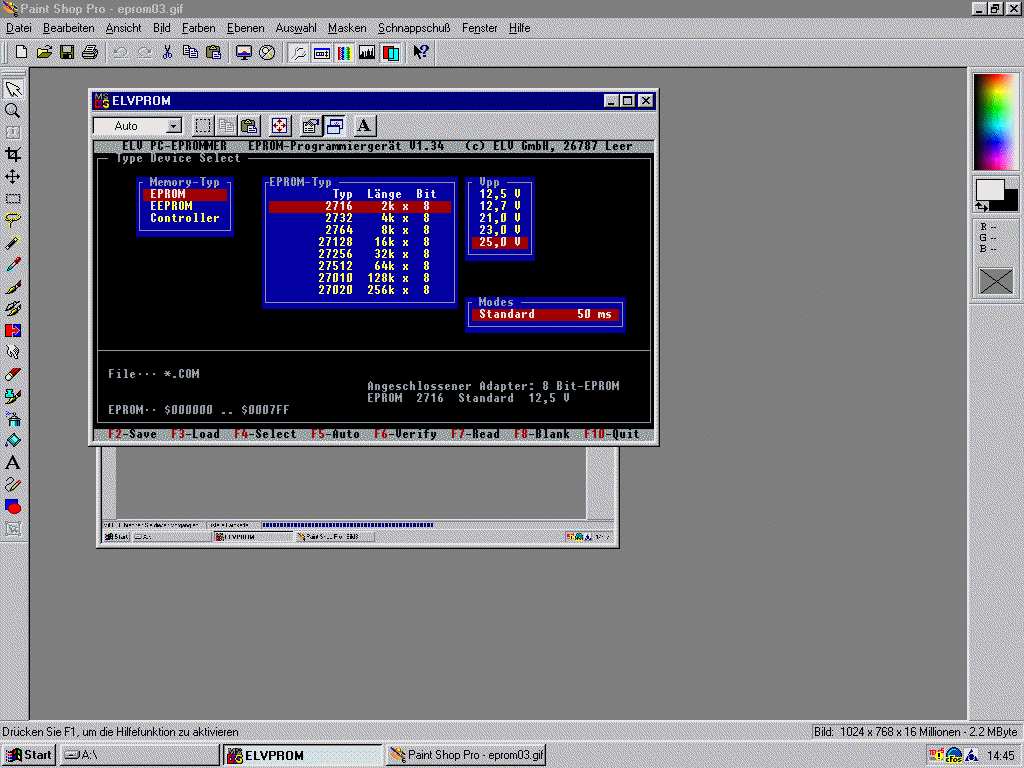Select the Retouch hand tool
This screenshot has height=768, width=1024.
[x=13, y=352]
